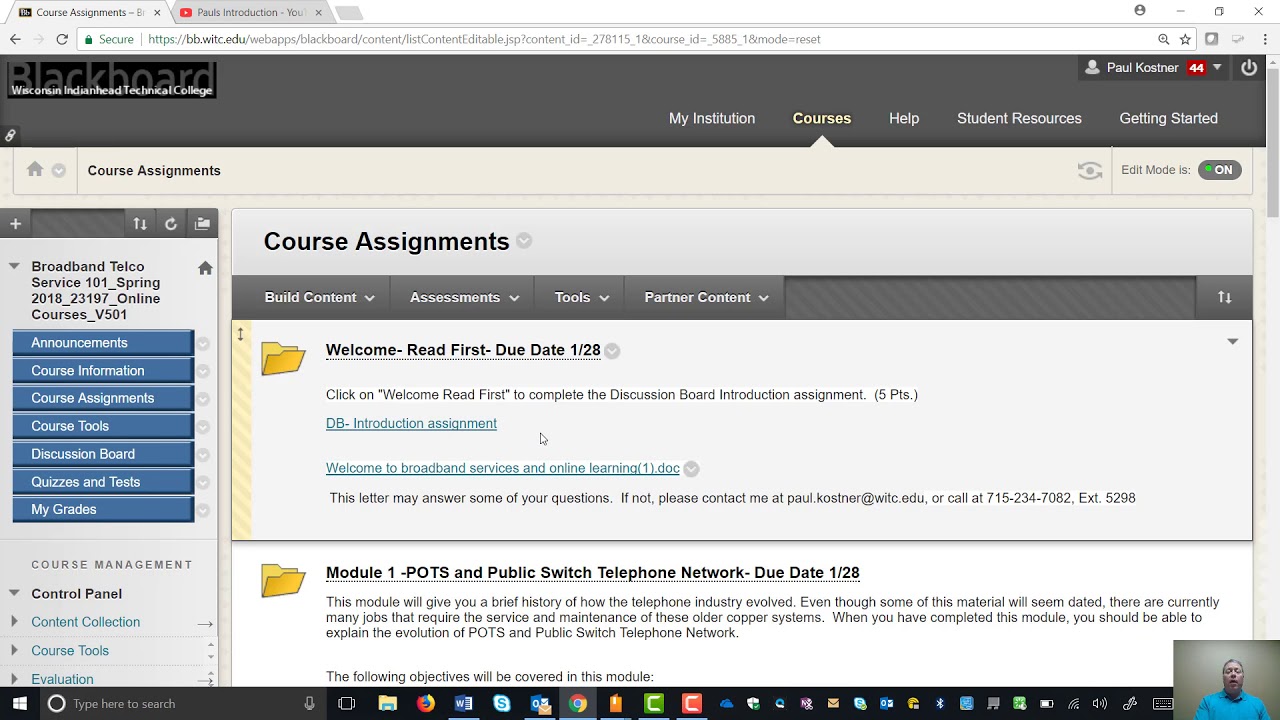Click the quick links chain icon

coord(10,135)
